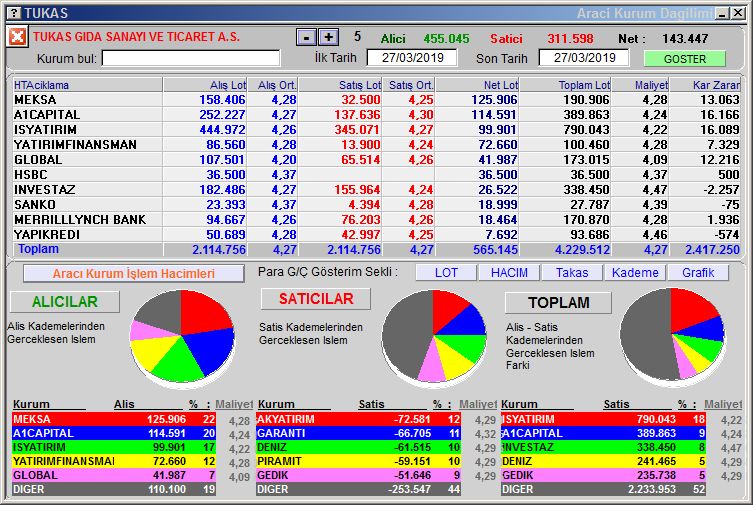
Task: Select the SANKO row
Action: 376,204
